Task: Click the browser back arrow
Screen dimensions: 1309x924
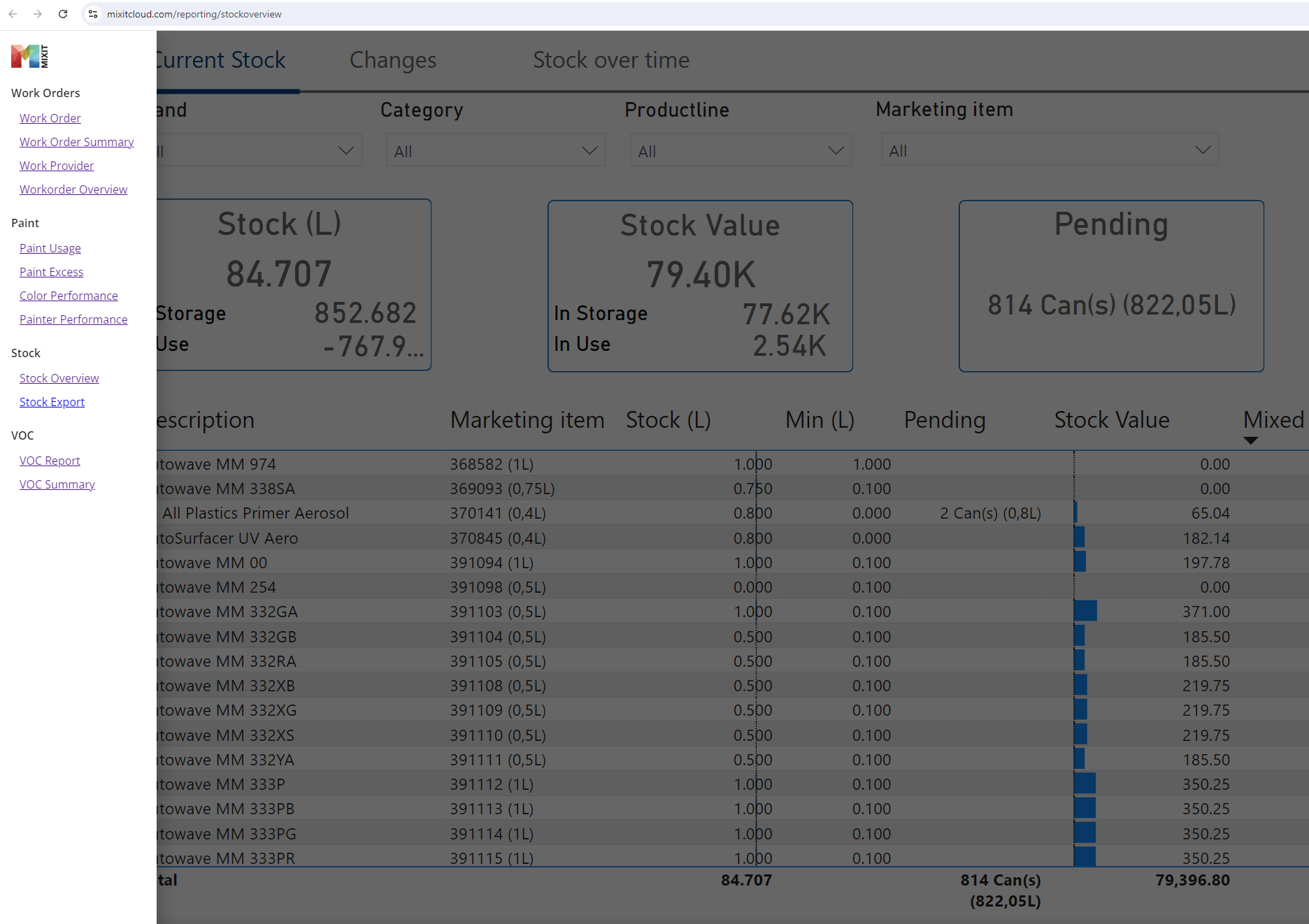Action: pyautogui.click(x=13, y=13)
